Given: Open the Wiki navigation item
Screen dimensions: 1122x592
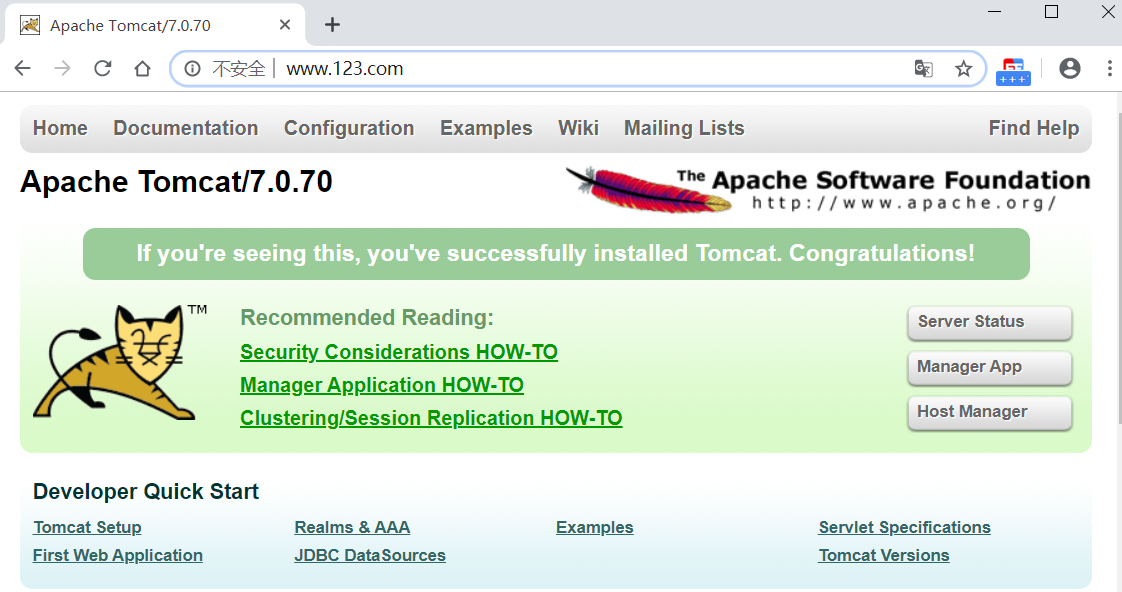Looking at the screenshot, I should click(x=578, y=128).
